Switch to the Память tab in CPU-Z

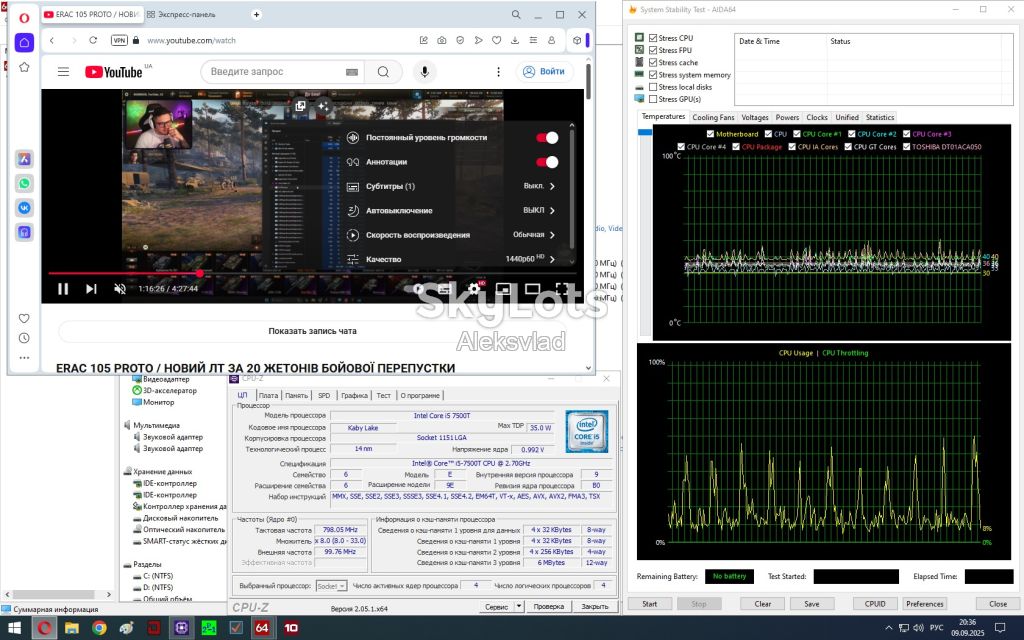click(x=296, y=395)
